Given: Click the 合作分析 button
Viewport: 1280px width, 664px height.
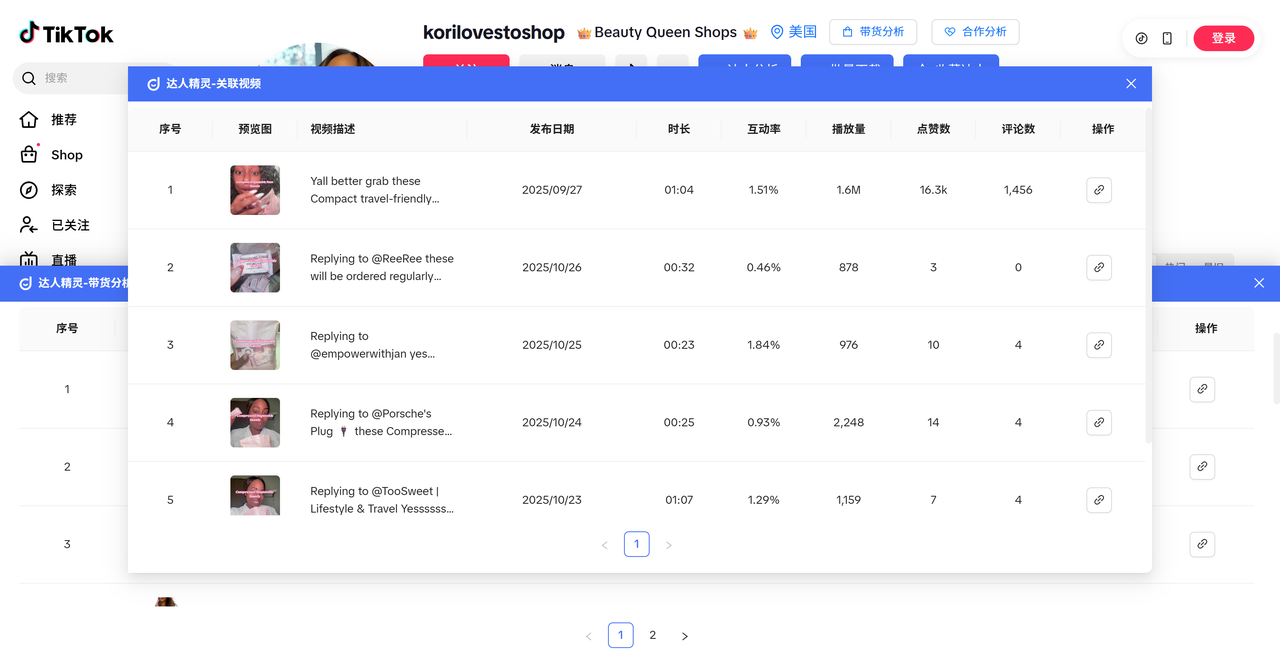Looking at the screenshot, I should click(x=975, y=32).
